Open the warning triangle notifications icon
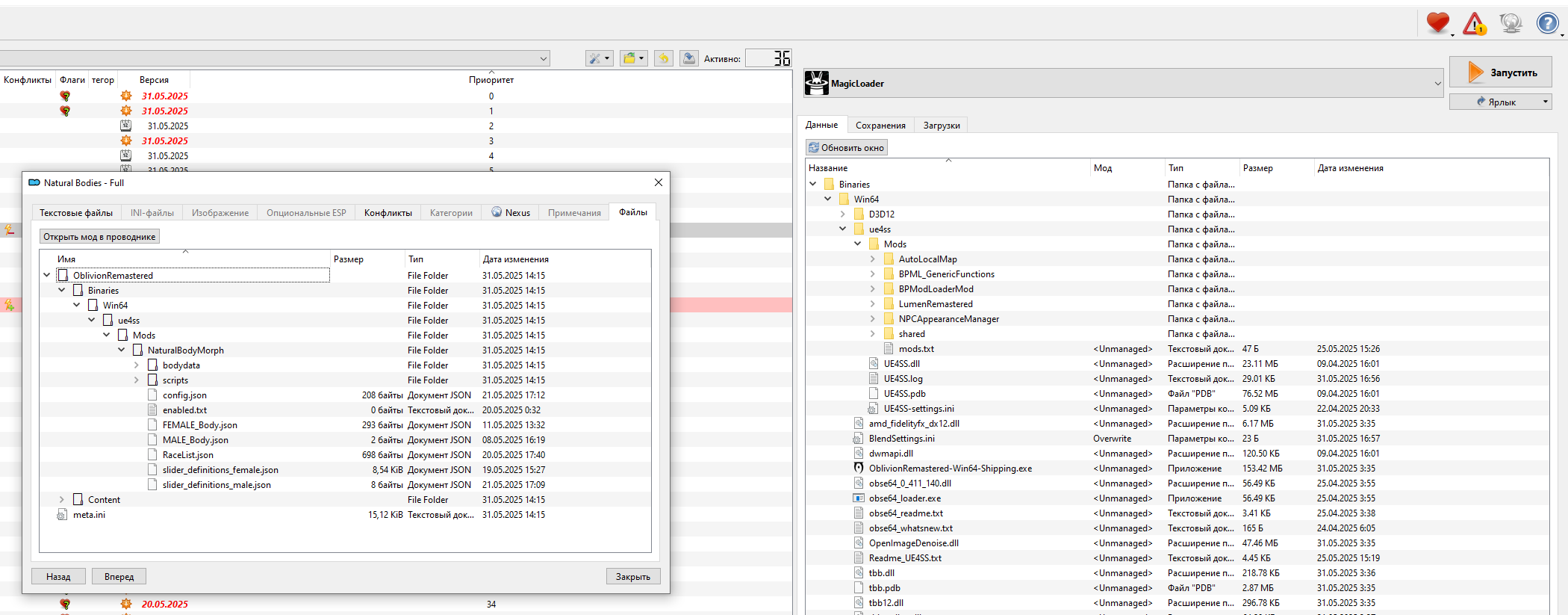 (x=1474, y=24)
